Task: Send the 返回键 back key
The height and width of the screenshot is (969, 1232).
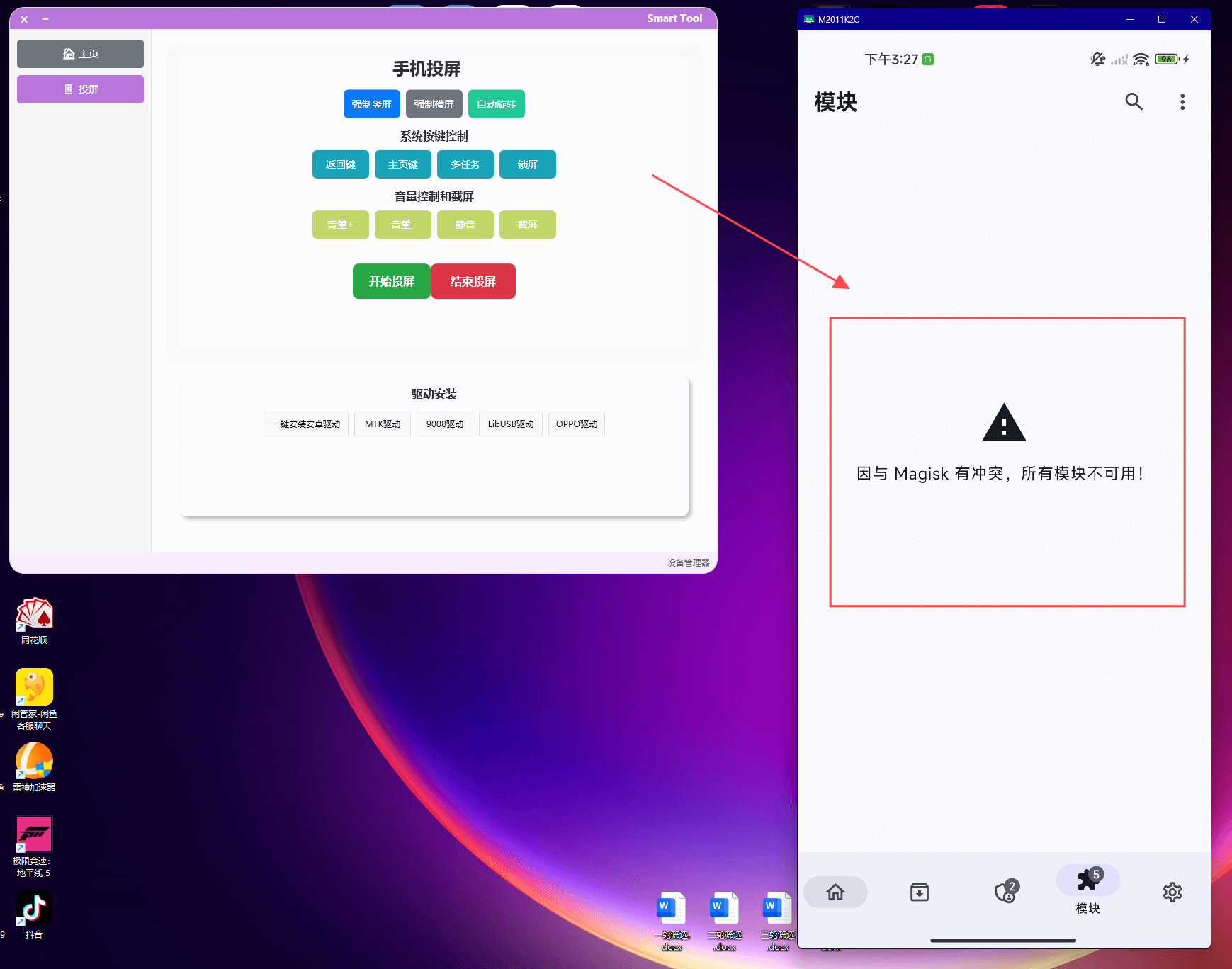Action: pos(341,164)
